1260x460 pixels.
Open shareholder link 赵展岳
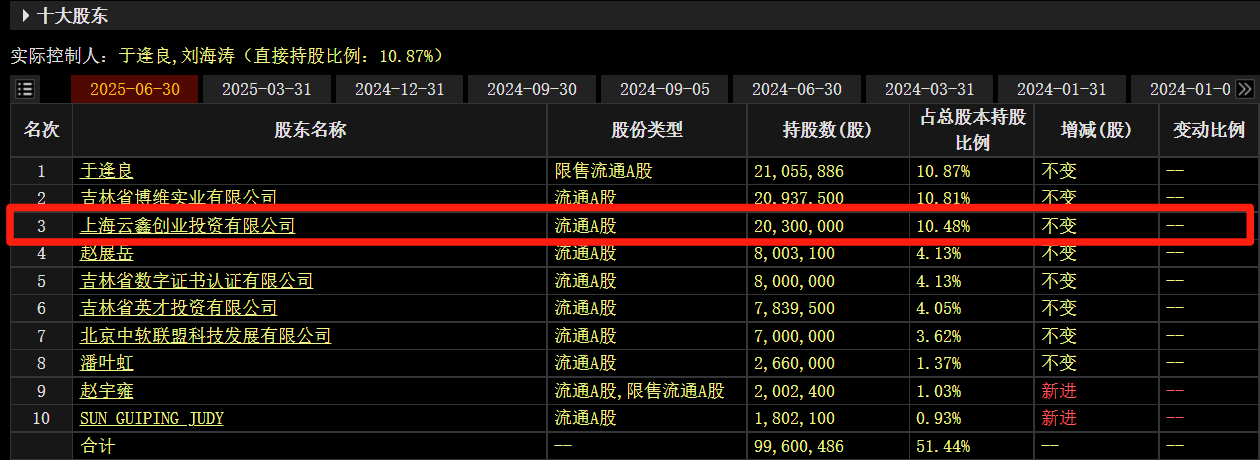click(x=106, y=254)
